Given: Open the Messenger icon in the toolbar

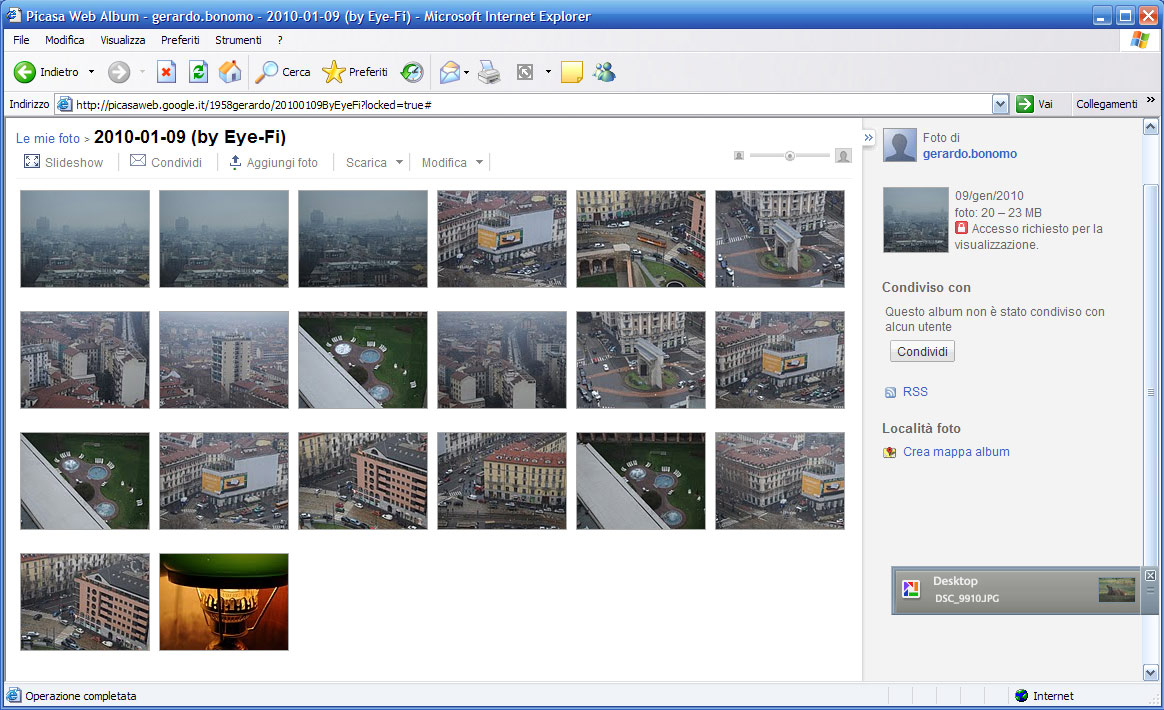Looking at the screenshot, I should tap(604, 72).
